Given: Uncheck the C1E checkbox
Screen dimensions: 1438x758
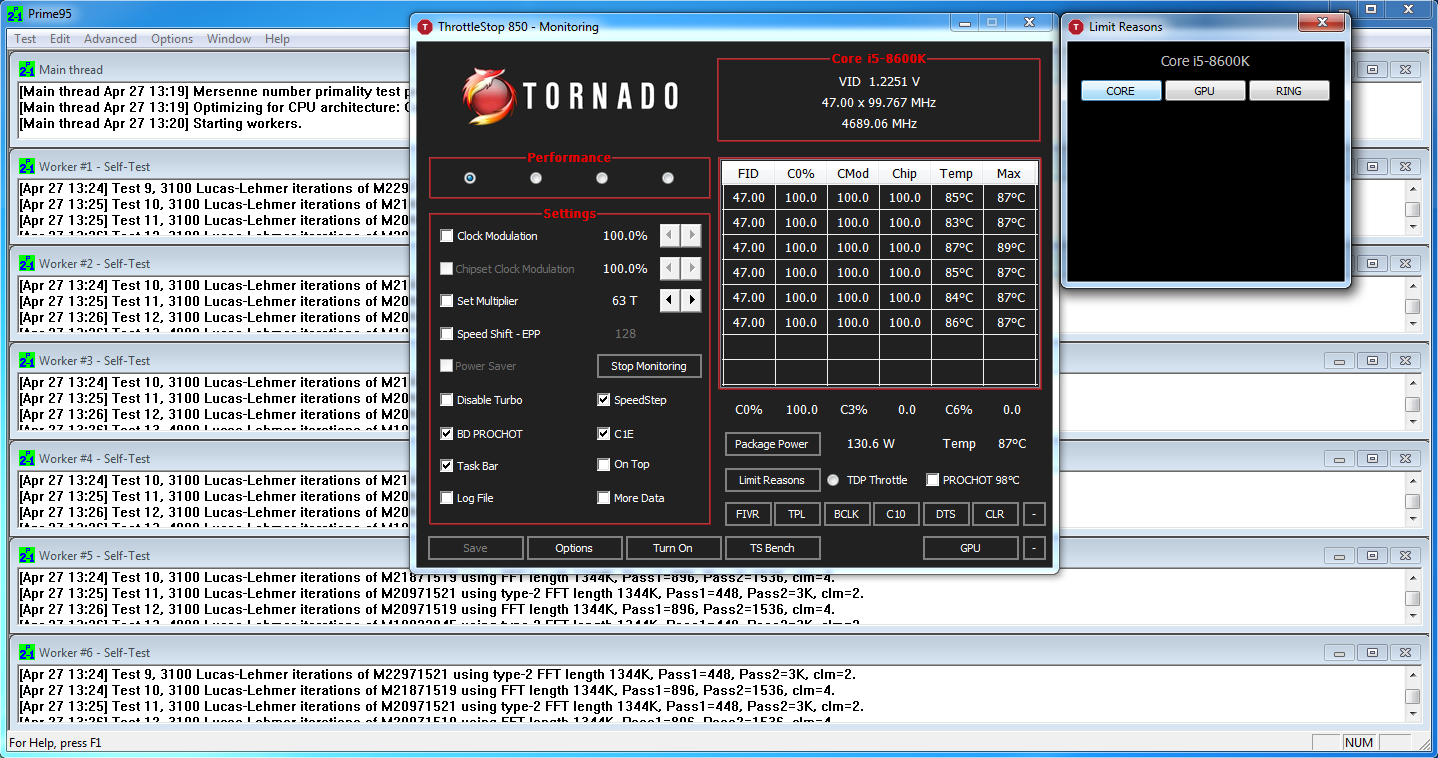Looking at the screenshot, I should click(x=604, y=434).
